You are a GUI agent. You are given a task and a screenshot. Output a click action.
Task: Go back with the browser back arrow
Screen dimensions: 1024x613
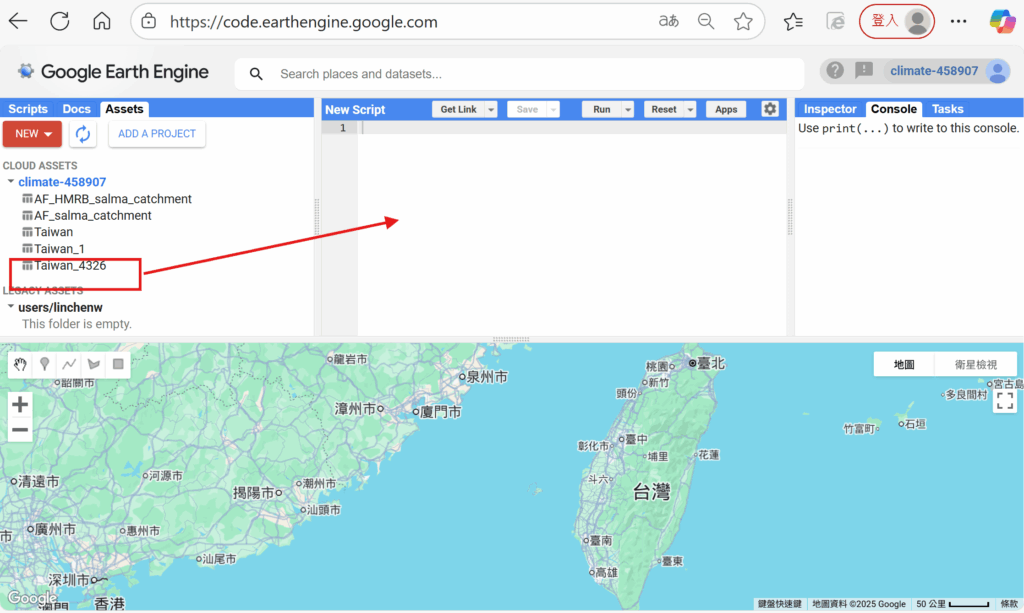click(18, 22)
